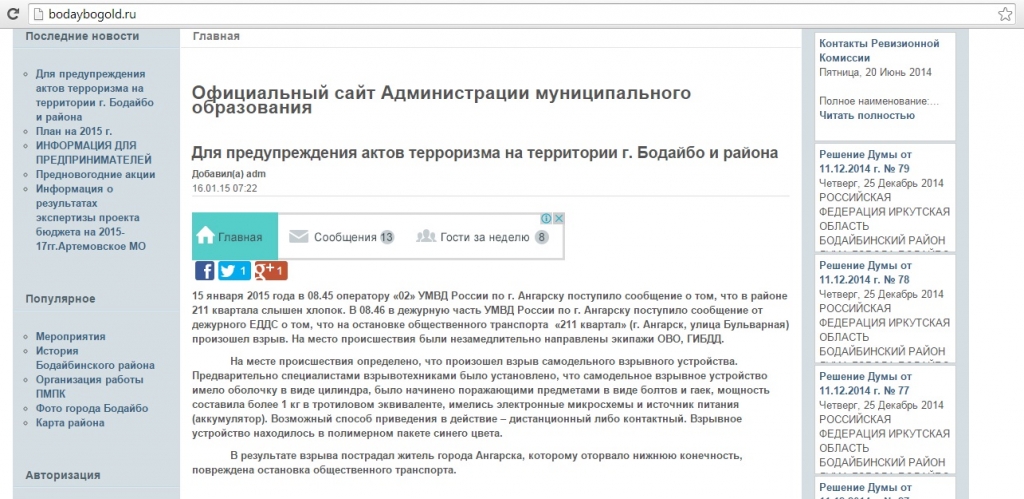Click the Добавил(а) adm author text

229,174
